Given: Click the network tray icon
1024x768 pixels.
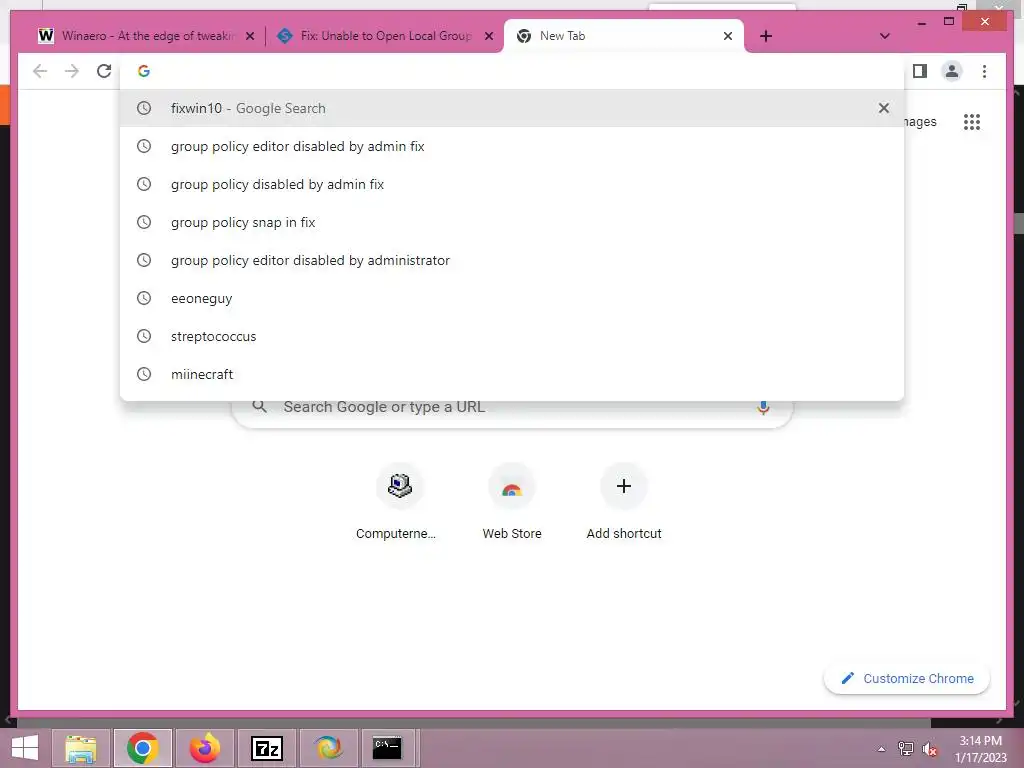Looking at the screenshot, I should click(x=906, y=748).
